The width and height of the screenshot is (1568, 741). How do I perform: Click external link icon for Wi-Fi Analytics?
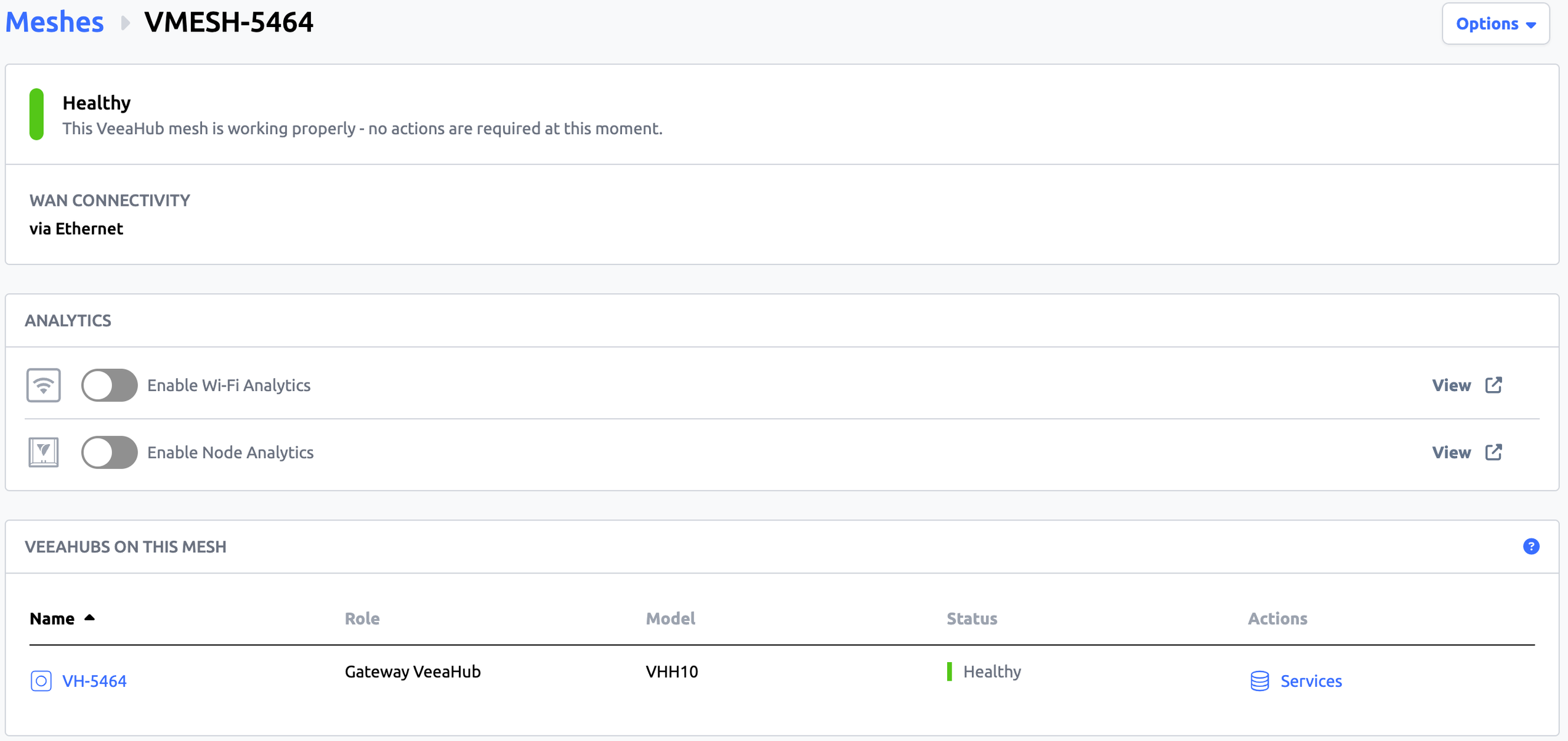pyautogui.click(x=1493, y=385)
